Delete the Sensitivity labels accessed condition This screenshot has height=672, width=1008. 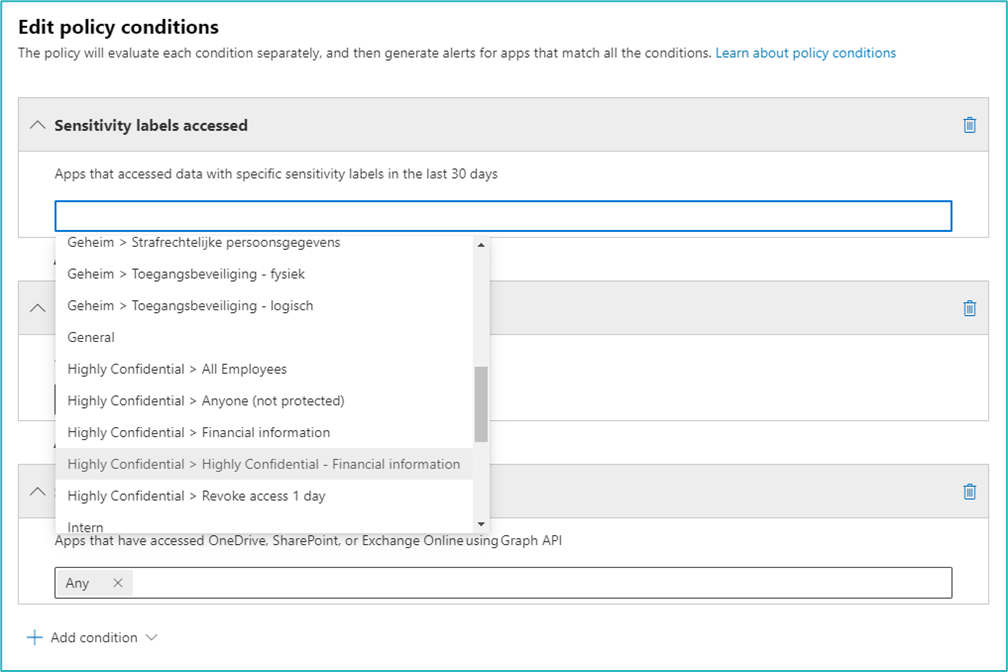click(969, 125)
